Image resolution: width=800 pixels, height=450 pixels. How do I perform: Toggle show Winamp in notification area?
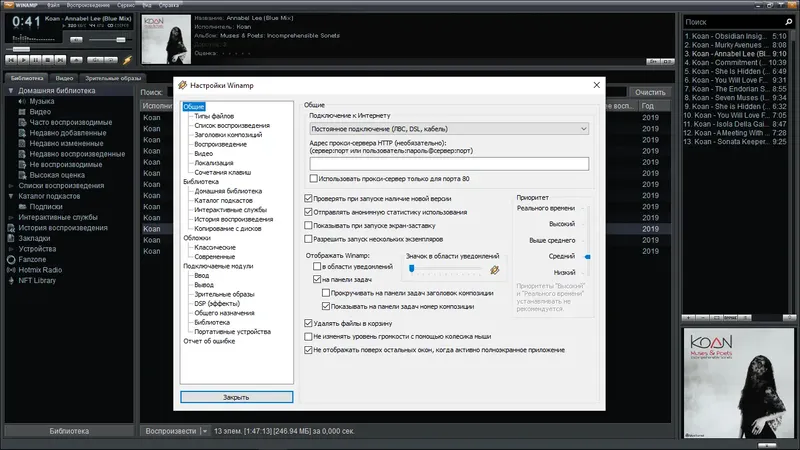pyautogui.click(x=317, y=266)
